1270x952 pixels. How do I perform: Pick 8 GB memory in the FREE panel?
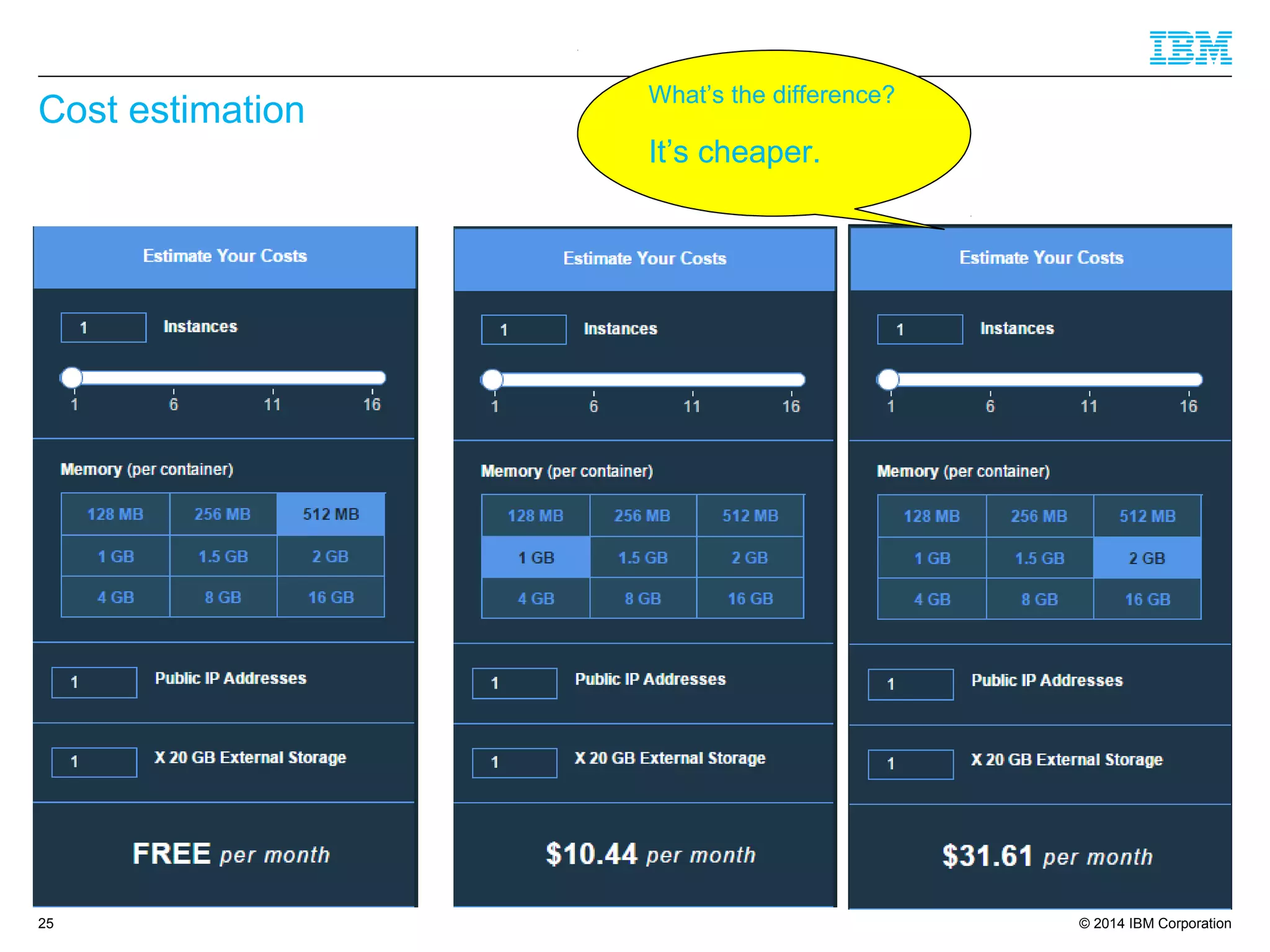[x=223, y=597]
